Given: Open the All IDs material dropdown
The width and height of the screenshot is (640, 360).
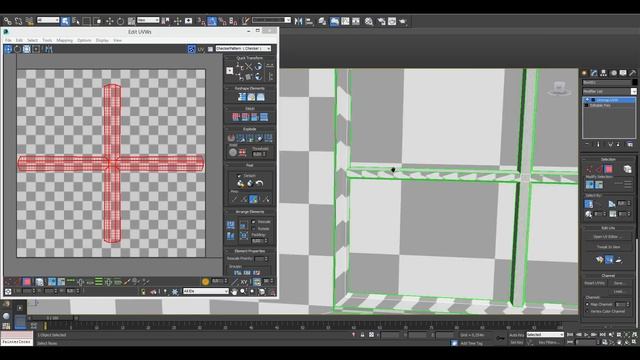Looking at the screenshot, I should pos(206,291).
